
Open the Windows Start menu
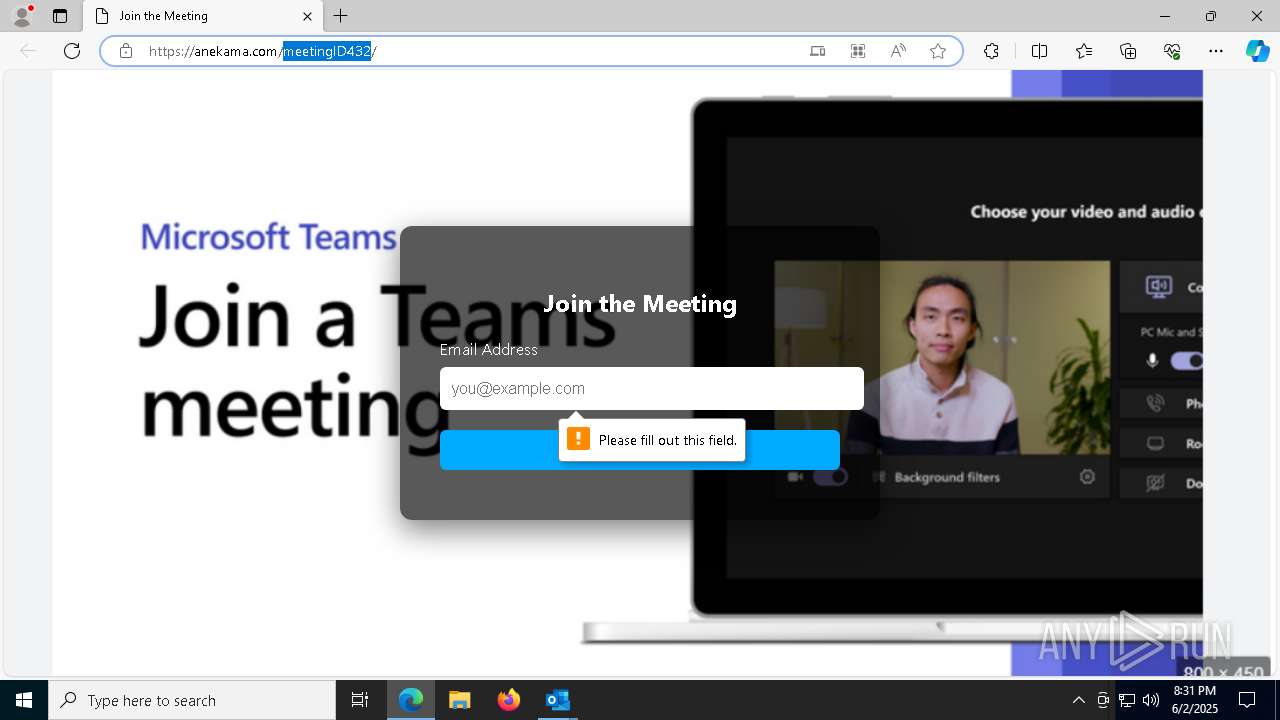(24, 700)
